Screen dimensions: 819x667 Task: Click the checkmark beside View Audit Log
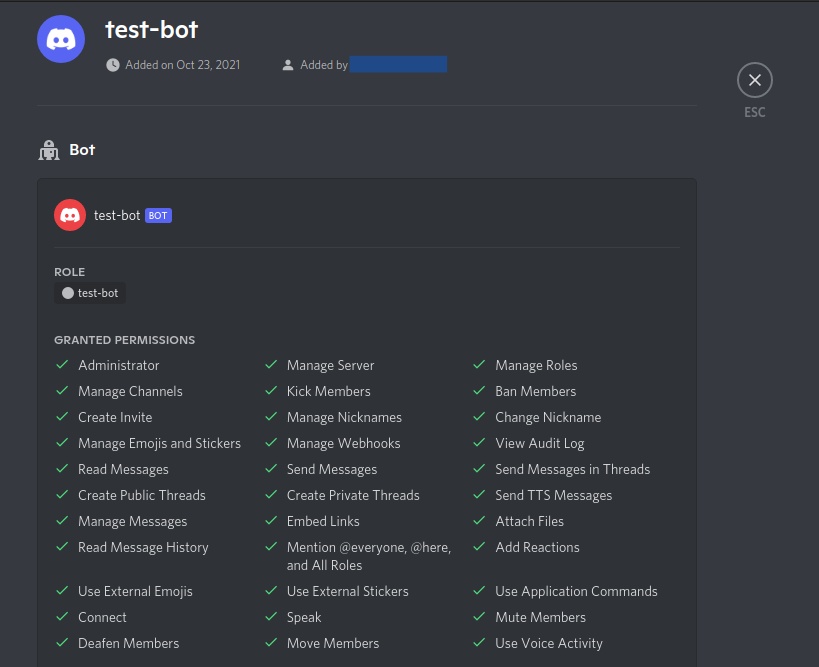click(479, 442)
